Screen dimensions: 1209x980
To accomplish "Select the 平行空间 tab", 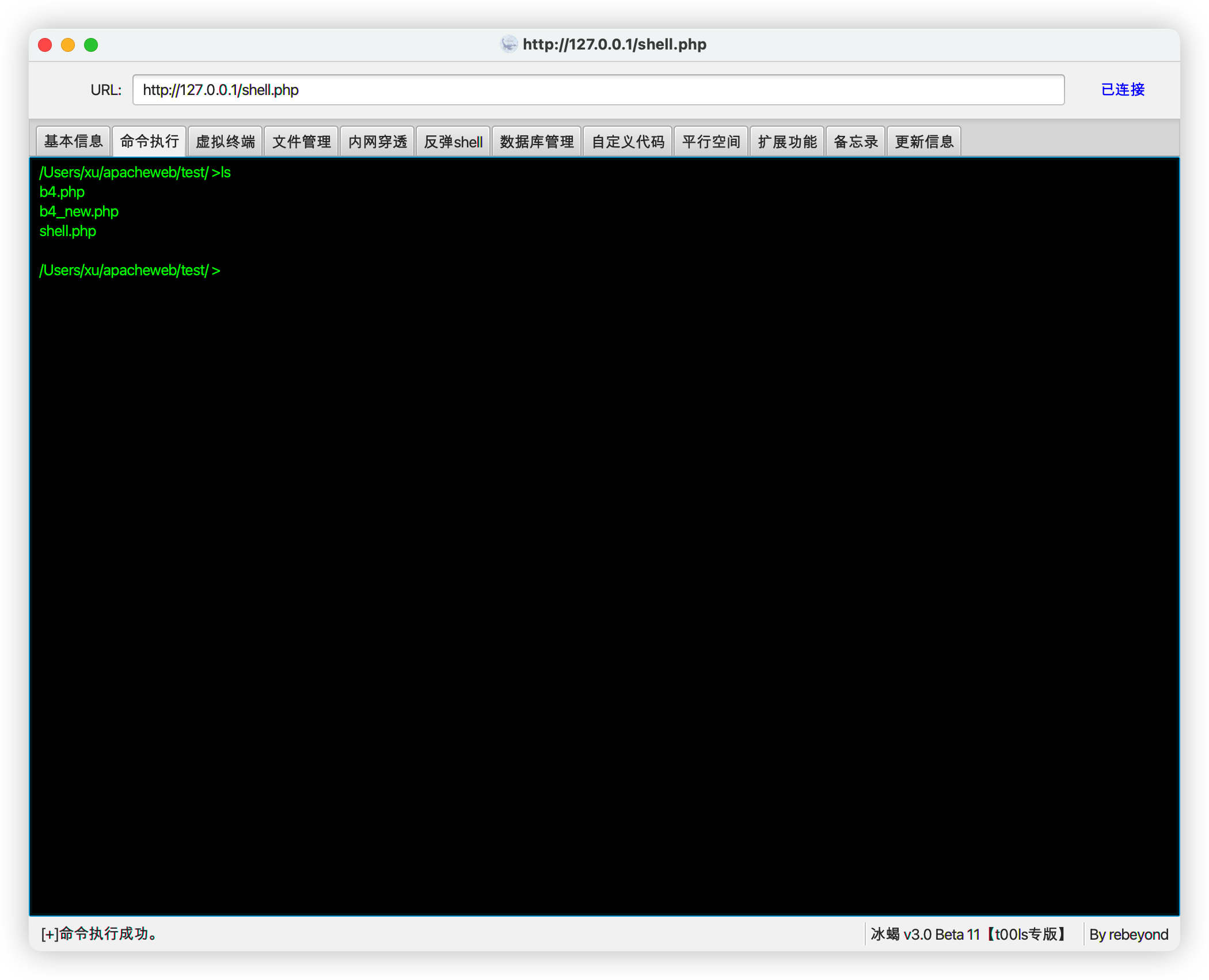I will tap(711, 140).
